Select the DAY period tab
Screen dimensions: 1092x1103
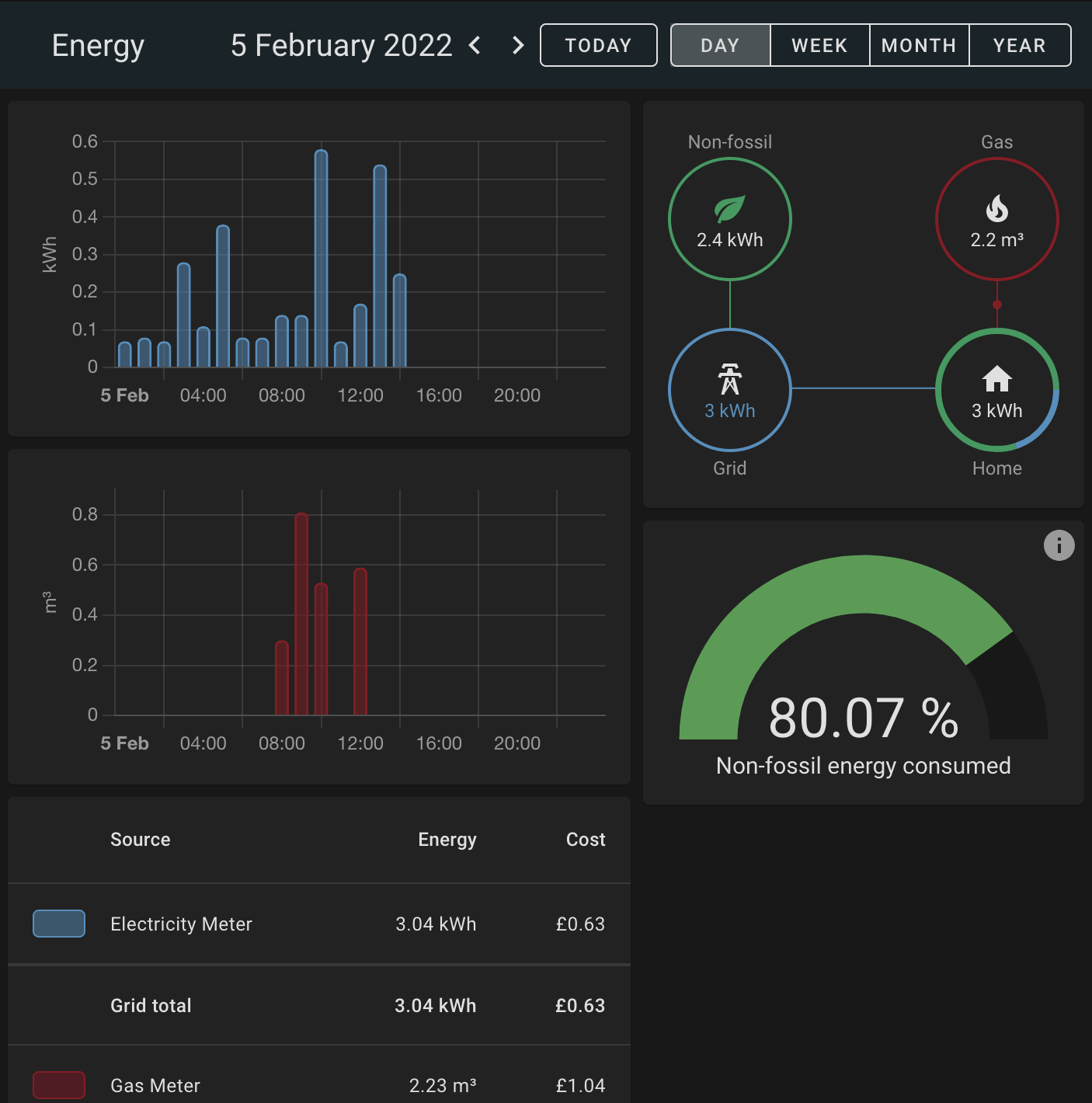coord(720,45)
